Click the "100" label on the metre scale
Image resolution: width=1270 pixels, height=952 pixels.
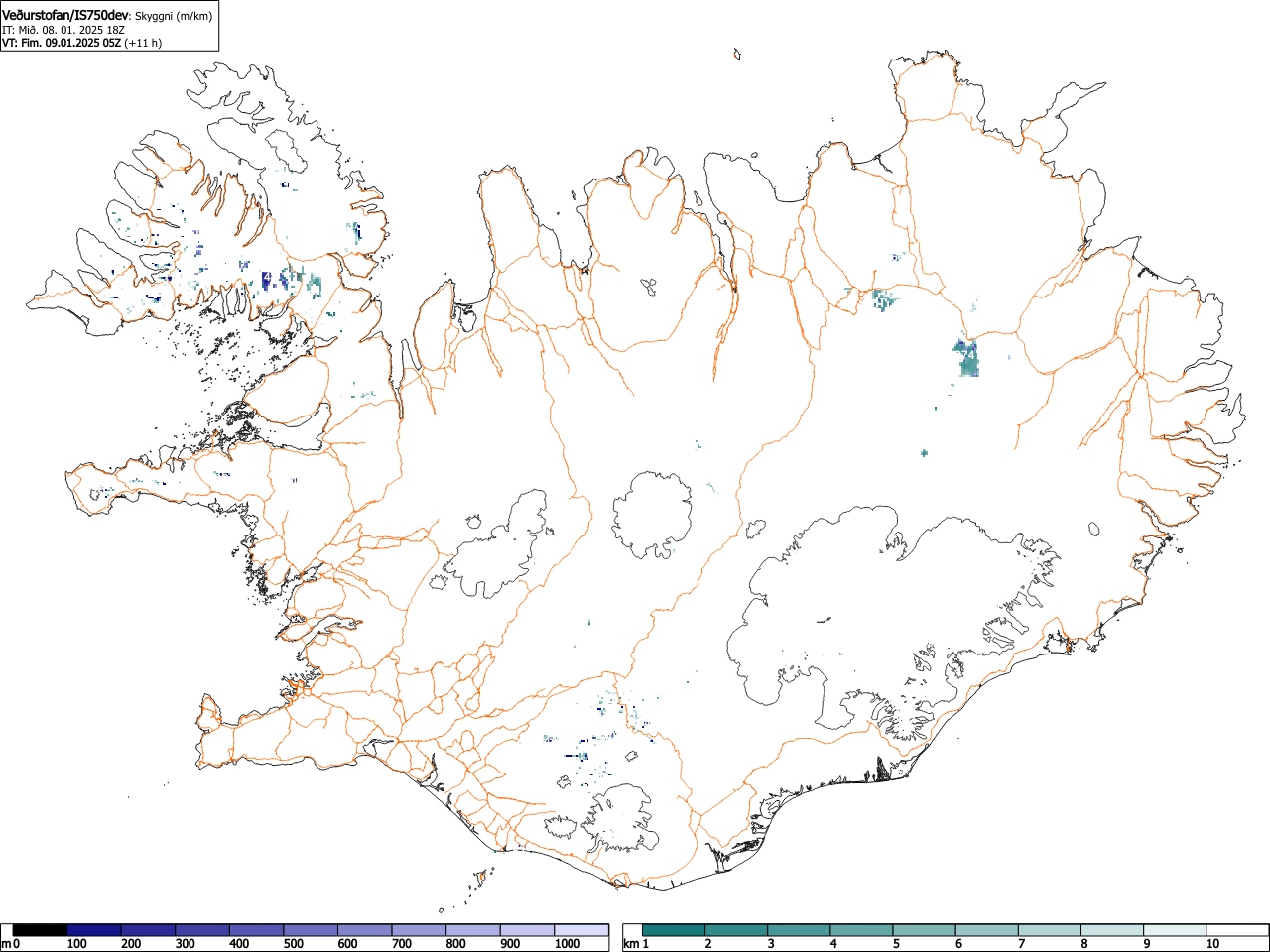[76, 944]
